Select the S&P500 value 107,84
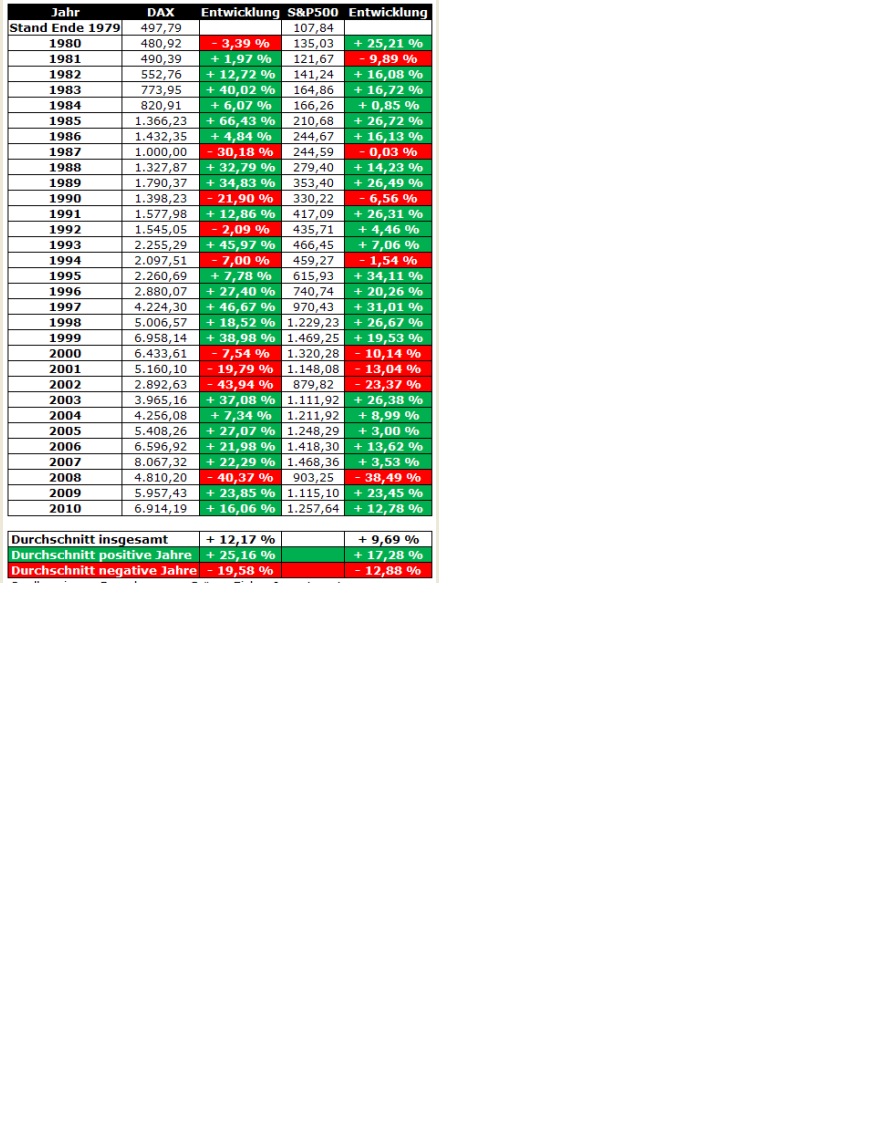The image size is (890, 1126). tap(313, 27)
